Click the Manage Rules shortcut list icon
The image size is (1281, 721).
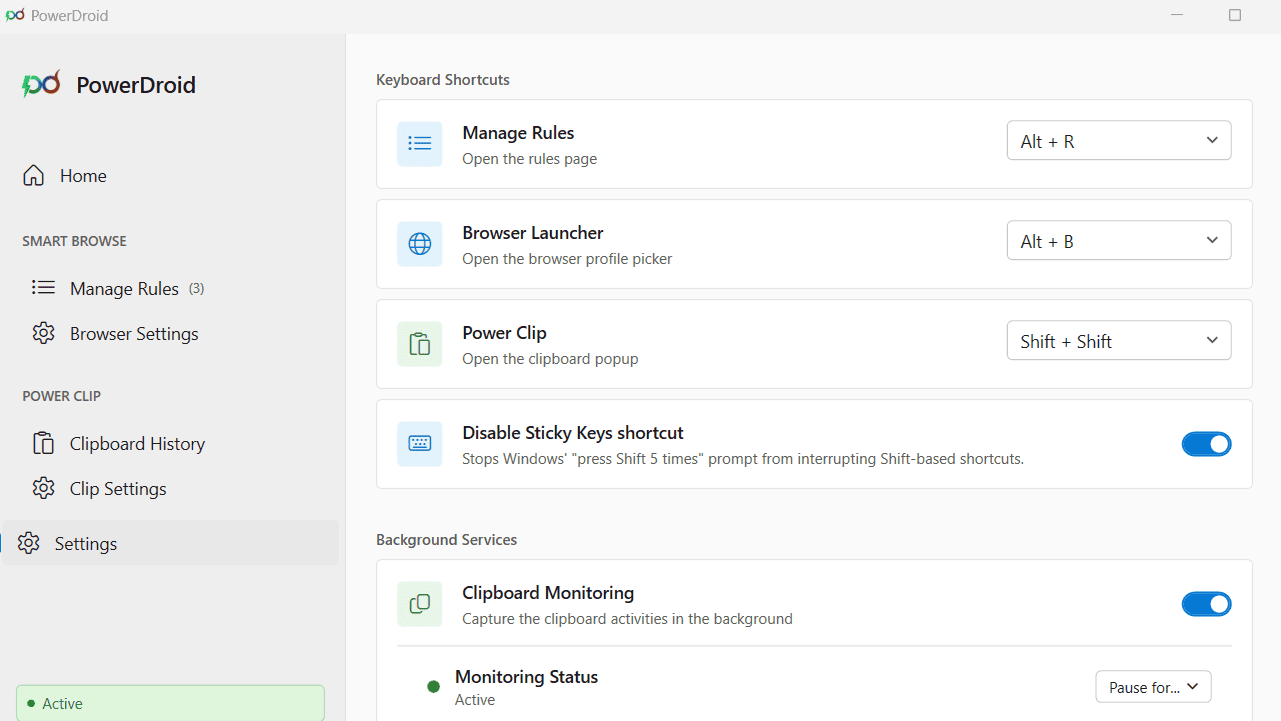pyautogui.click(x=420, y=144)
